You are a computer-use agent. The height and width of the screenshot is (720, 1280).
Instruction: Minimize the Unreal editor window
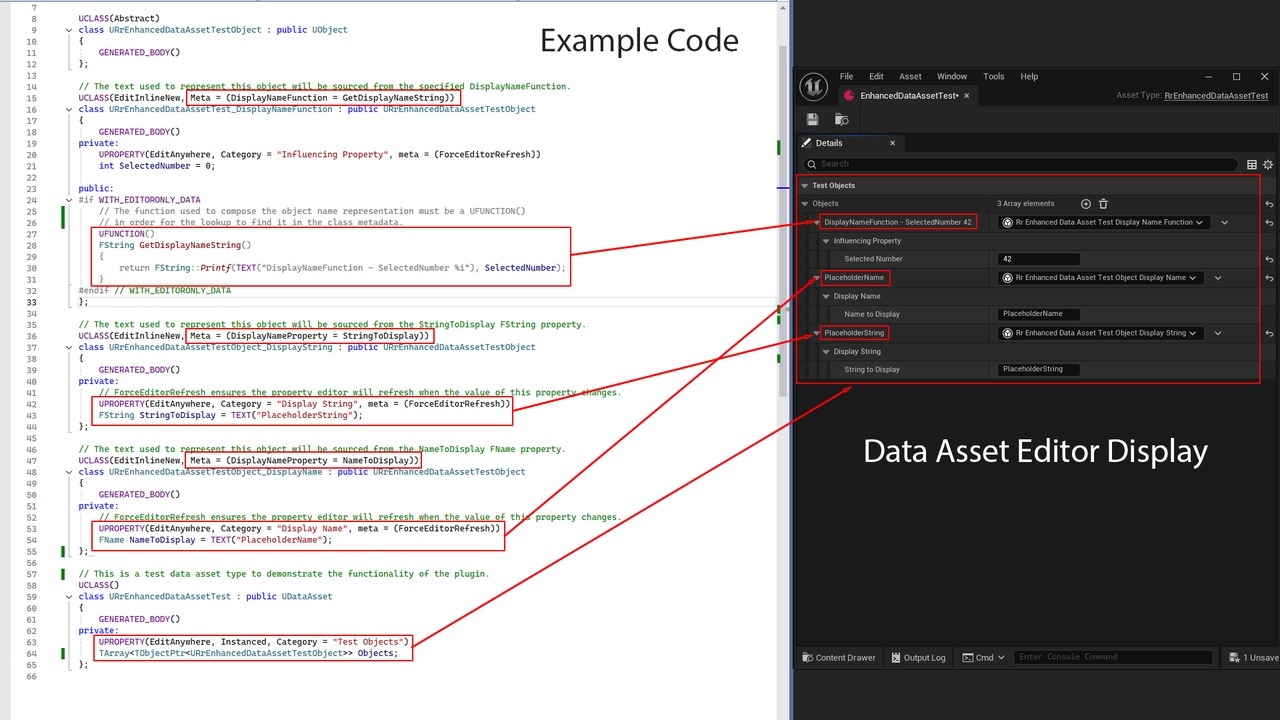point(1208,76)
